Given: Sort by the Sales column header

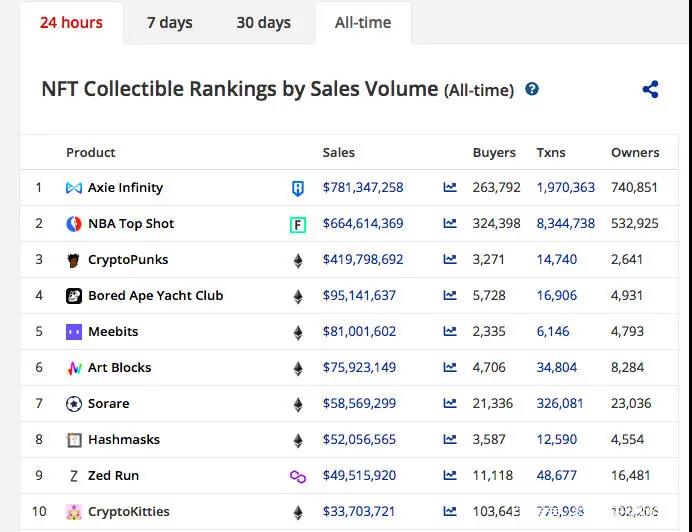Looking at the screenshot, I should (x=339, y=153).
